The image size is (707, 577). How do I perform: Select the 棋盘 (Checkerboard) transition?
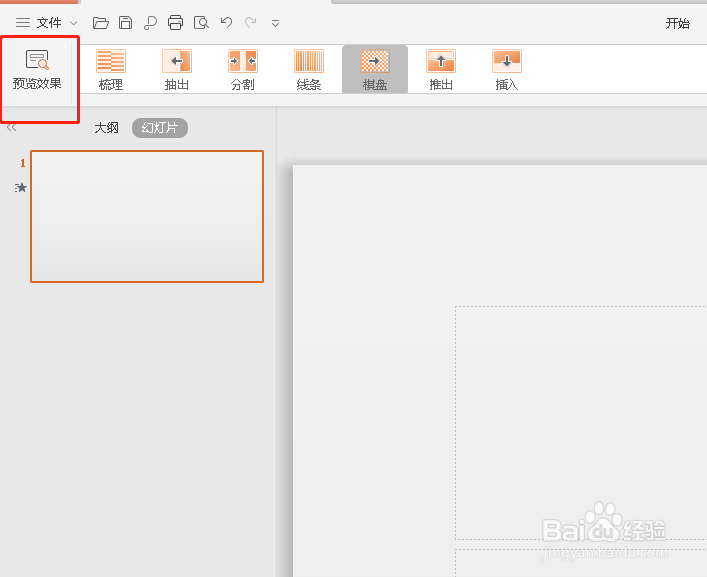click(x=375, y=69)
